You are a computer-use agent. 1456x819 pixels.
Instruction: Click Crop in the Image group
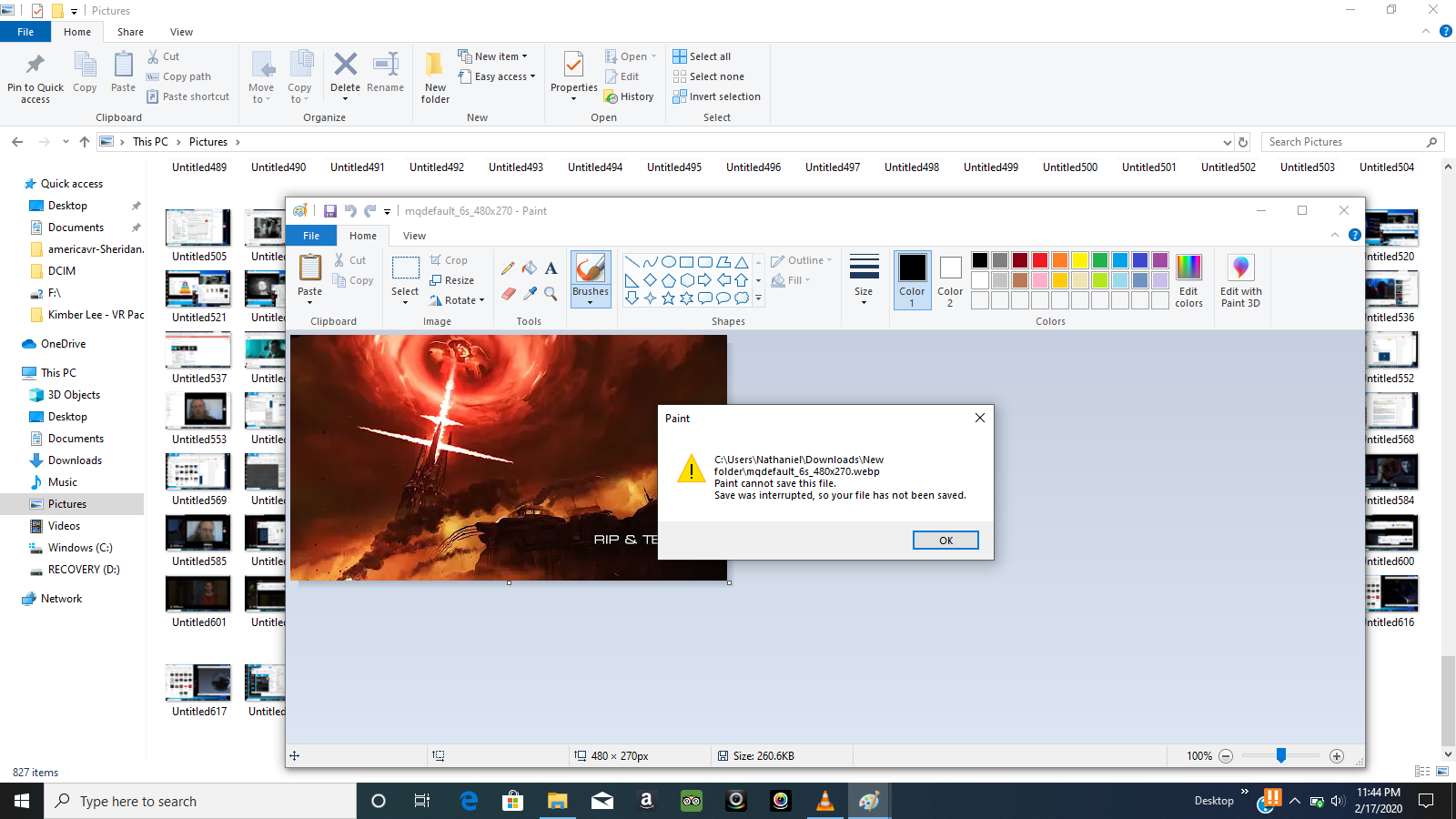tap(449, 260)
